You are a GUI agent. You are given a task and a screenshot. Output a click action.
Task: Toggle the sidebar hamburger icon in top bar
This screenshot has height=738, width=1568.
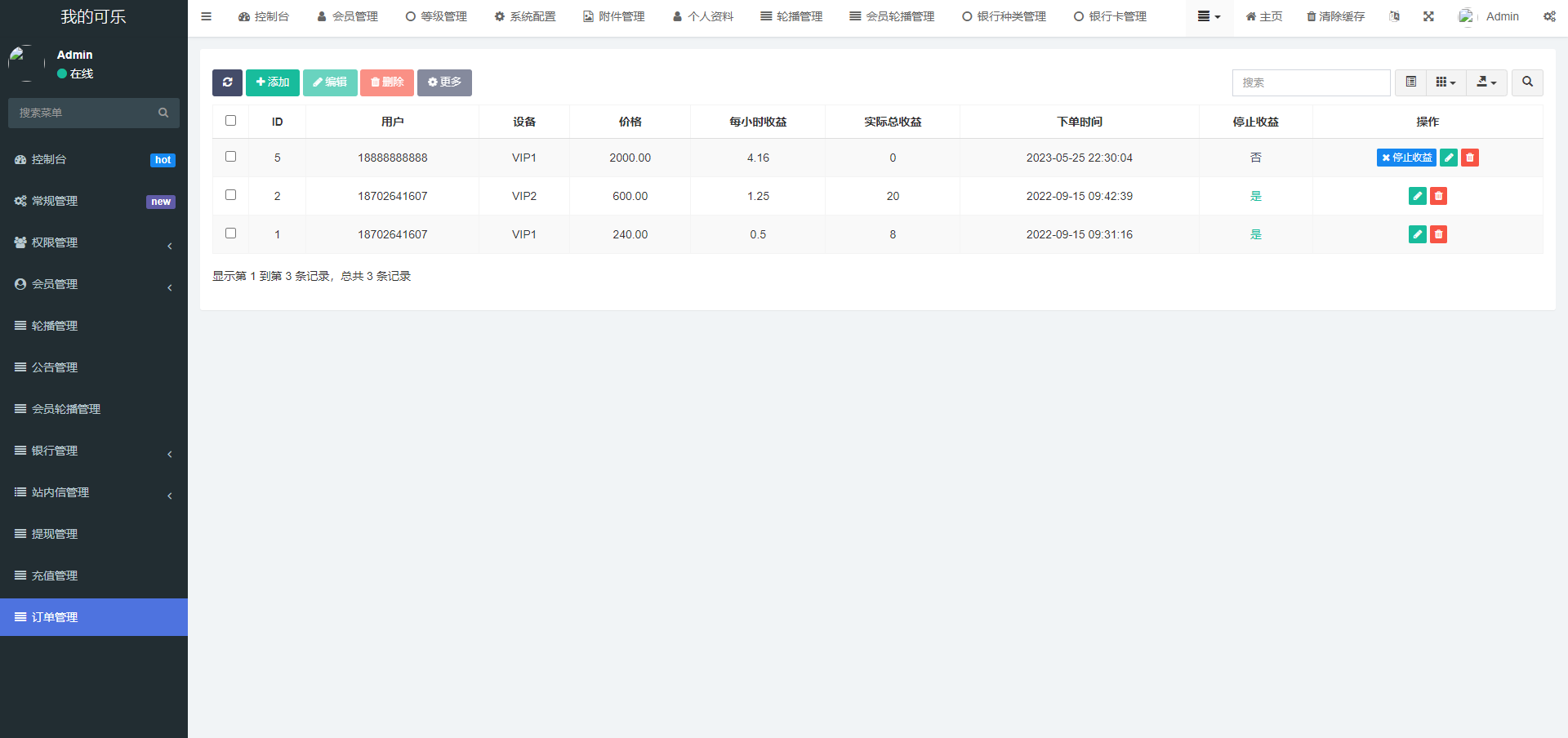point(207,16)
